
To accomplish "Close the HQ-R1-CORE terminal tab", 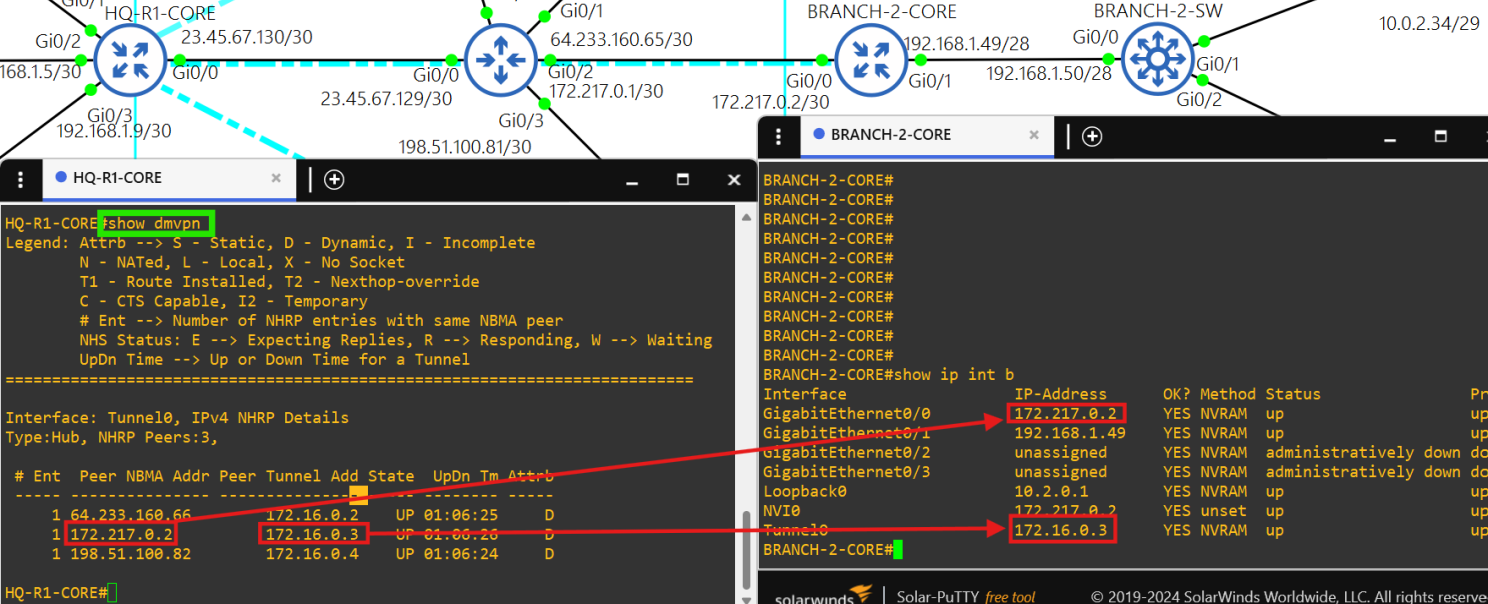I will [277, 179].
